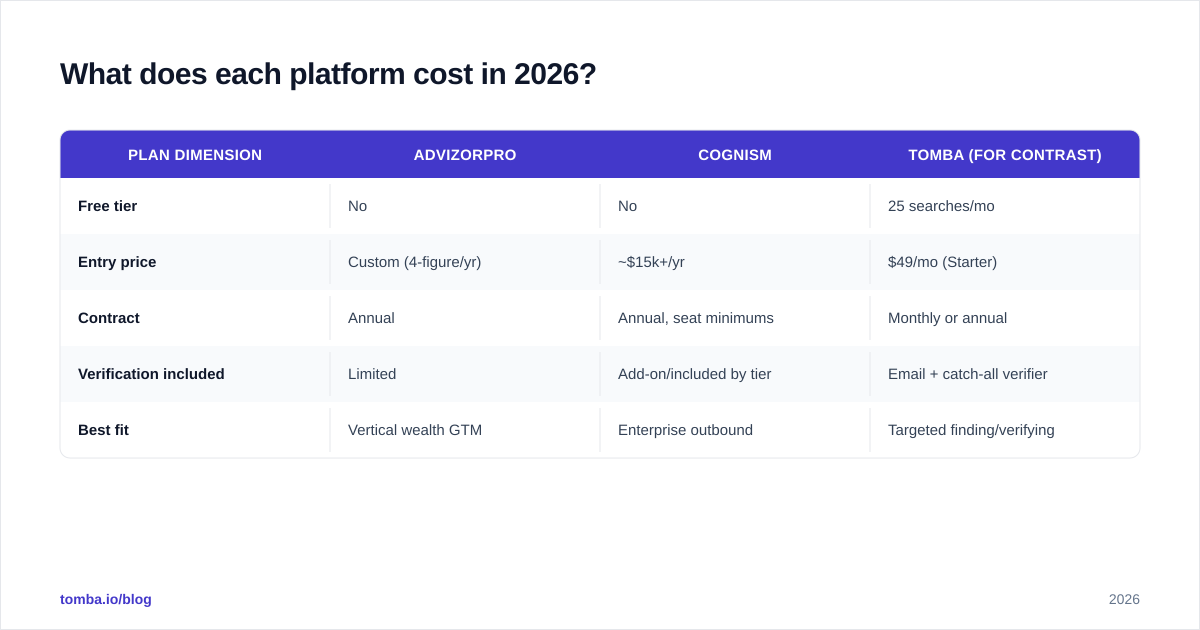This screenshot has width=1200, height=630.
Task: Click the 'PLAN DIMENSION' column header
Action: [195, 155]
